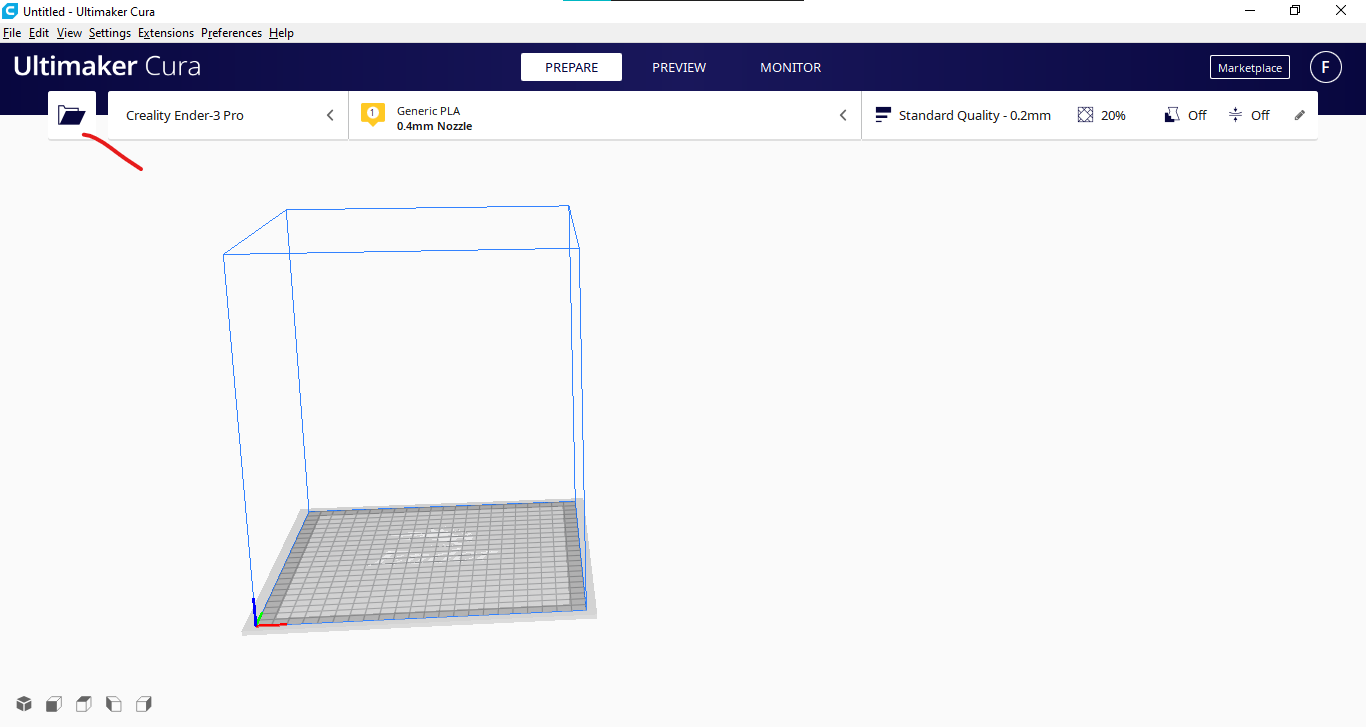Click the Generic PLA extruder icon
The width and height of the screenshot is (1366, 727).
[373, 115]
